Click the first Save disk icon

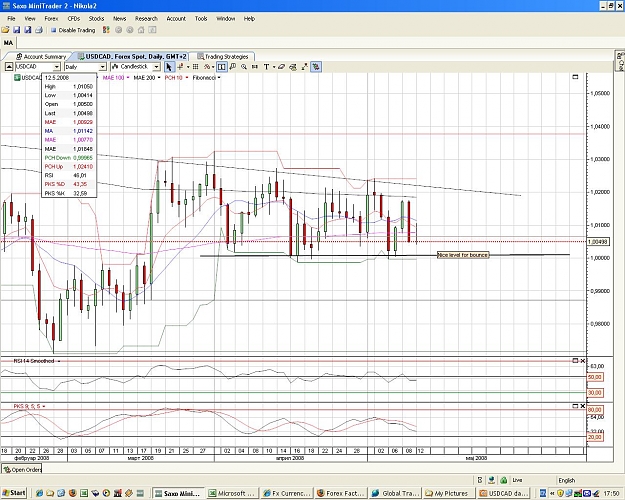(x=17, y=30)
